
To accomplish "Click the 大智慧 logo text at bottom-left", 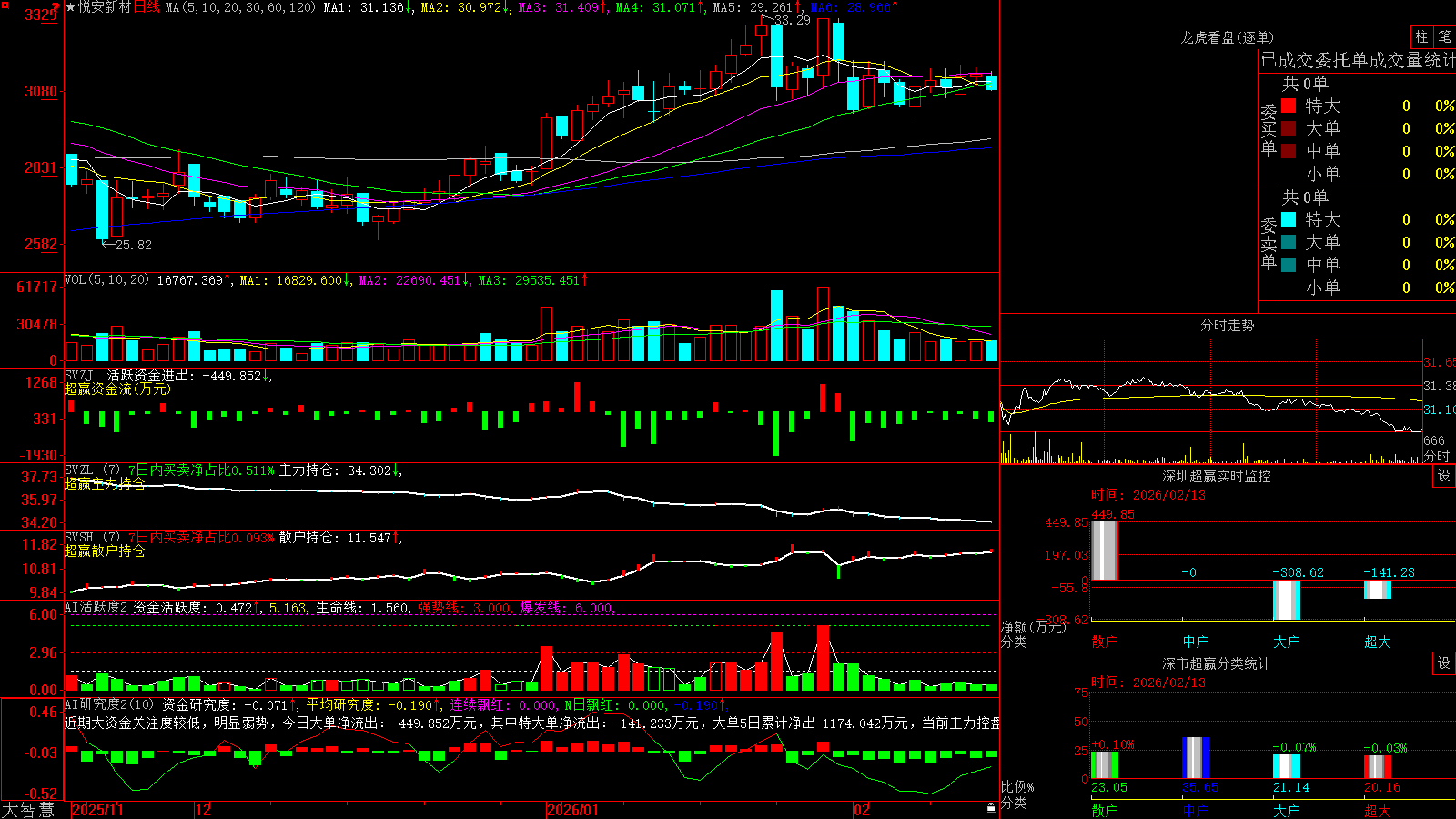I will coord(28,809).
